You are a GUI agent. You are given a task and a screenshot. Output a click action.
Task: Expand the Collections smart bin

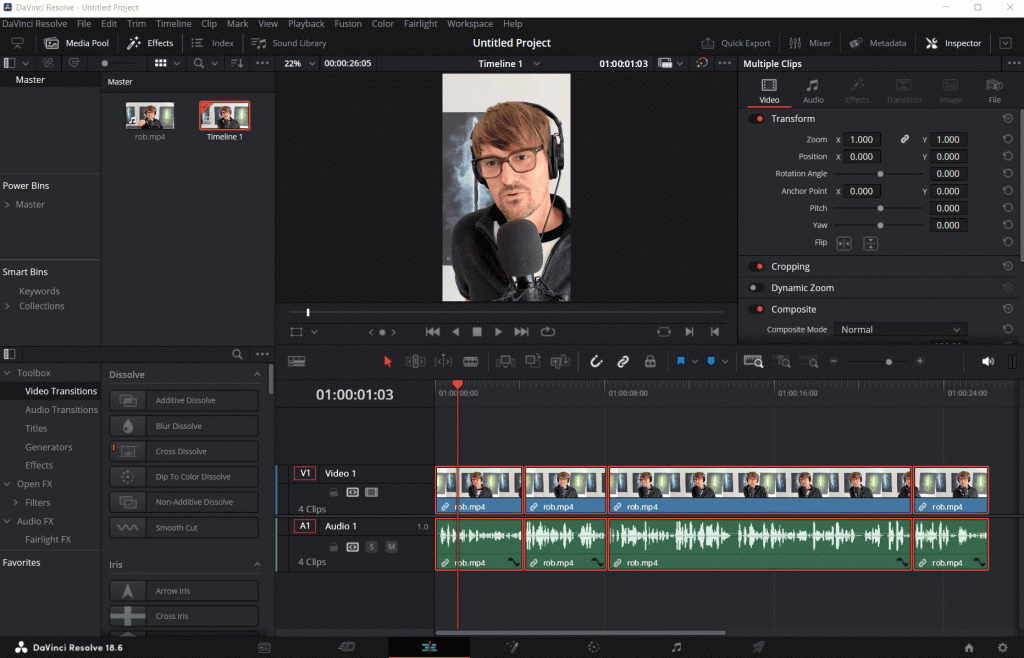(x=7, y=306)
